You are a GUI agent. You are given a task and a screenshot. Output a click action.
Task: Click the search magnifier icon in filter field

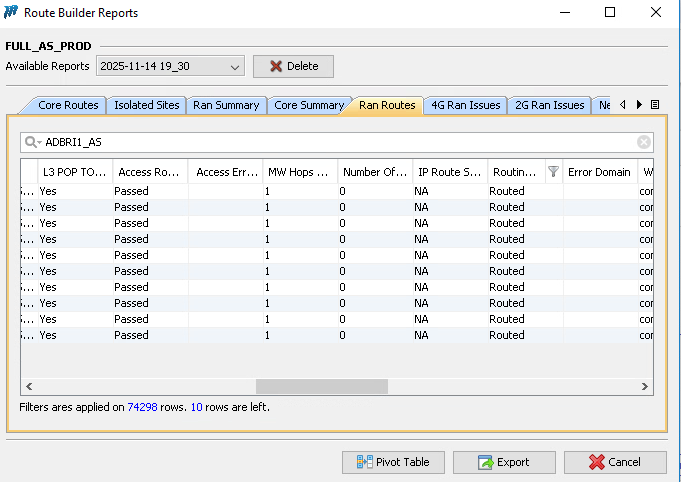pos(32,142)
